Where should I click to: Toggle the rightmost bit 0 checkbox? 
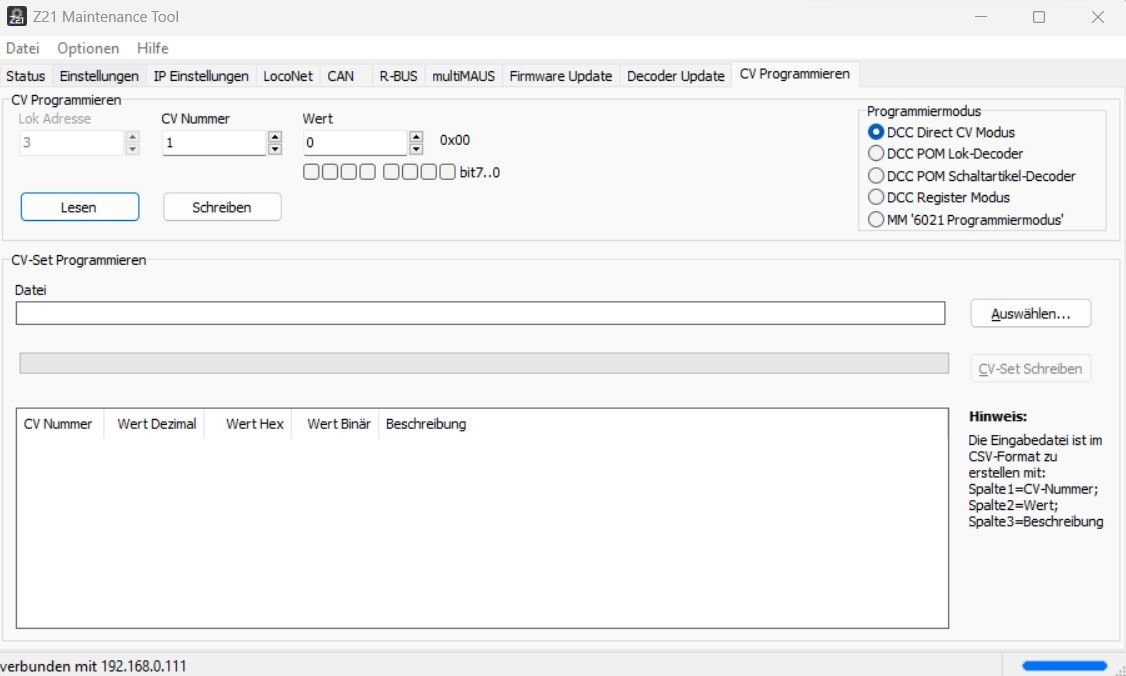pos(447,173)
